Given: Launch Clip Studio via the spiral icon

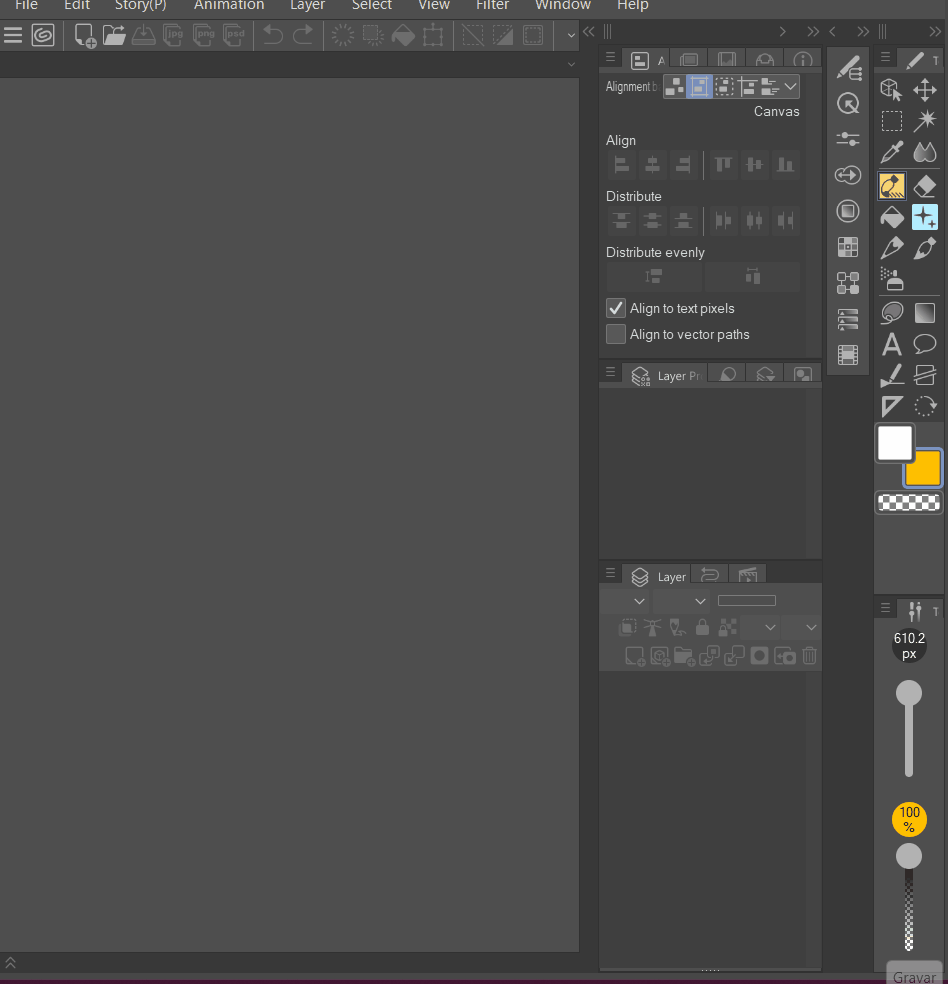Looking at the screenshot, I should click(x=43, y=36).
